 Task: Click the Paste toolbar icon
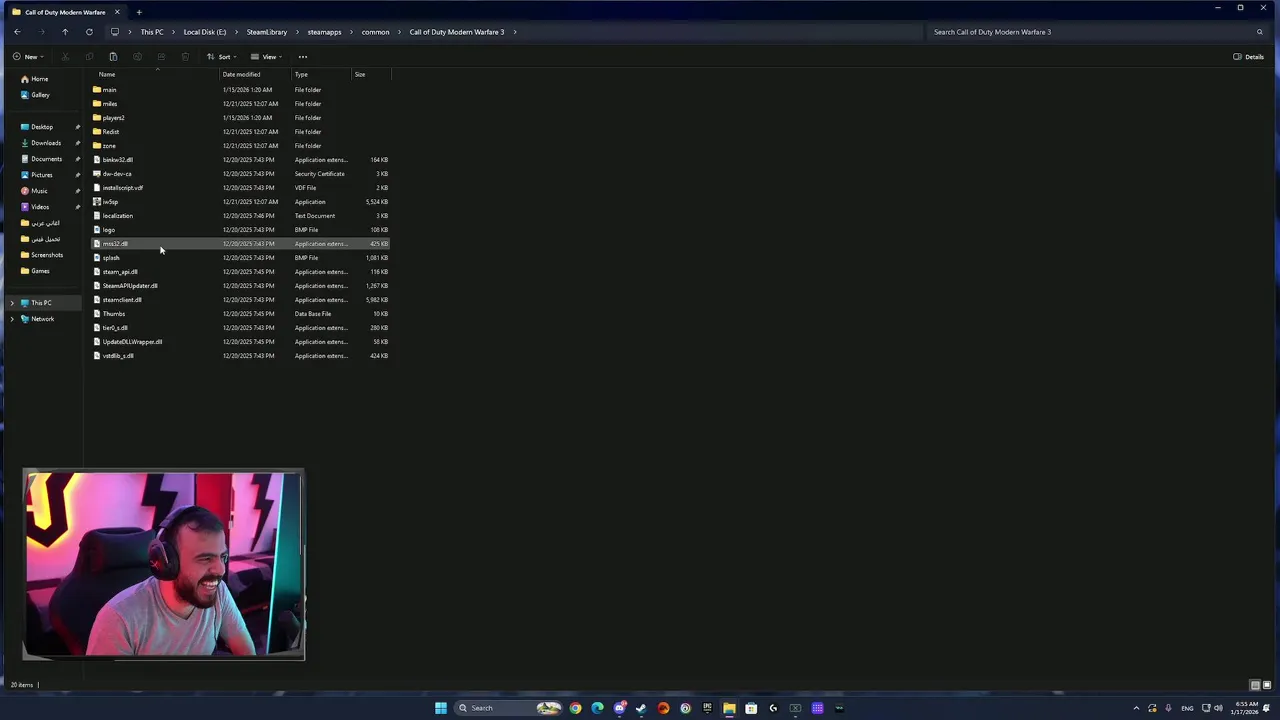pos(113,57)
